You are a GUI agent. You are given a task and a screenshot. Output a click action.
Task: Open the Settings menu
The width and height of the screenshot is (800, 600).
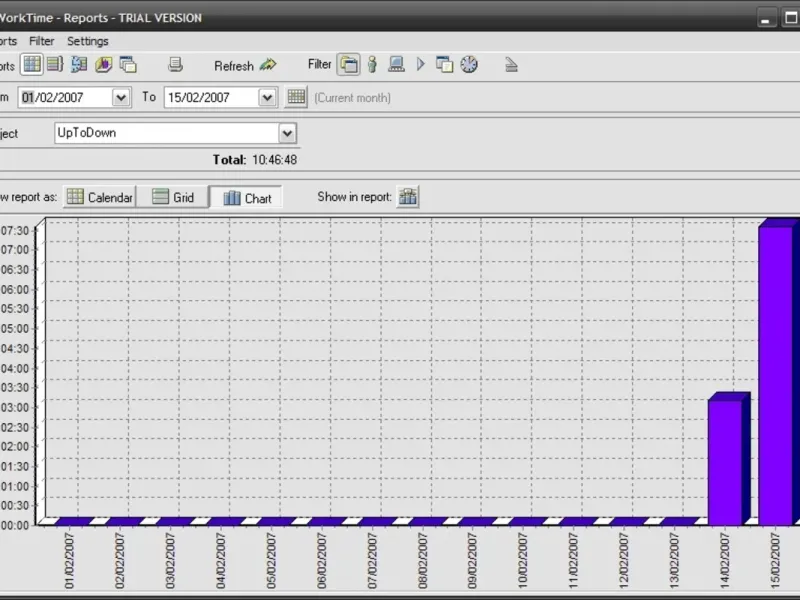coord(88,41)
